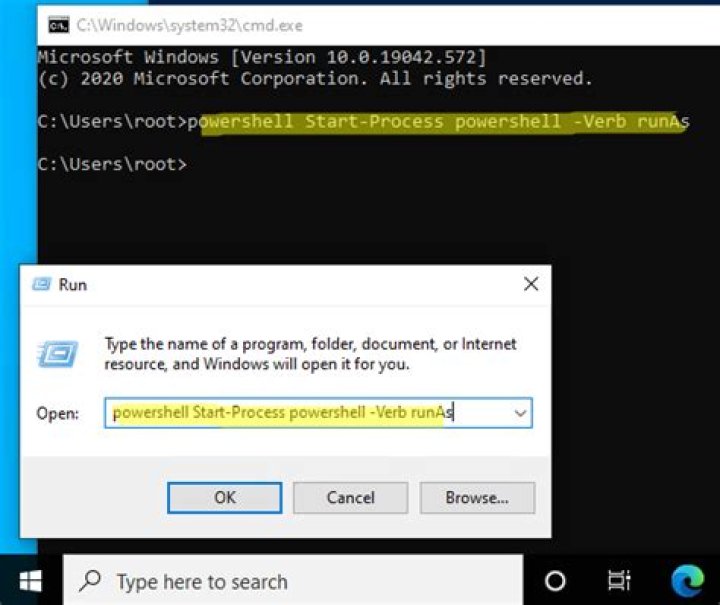The image size is (720, 605).
Task: Confirm the Run dialog with OK
Action: click(x=225, y=498)
